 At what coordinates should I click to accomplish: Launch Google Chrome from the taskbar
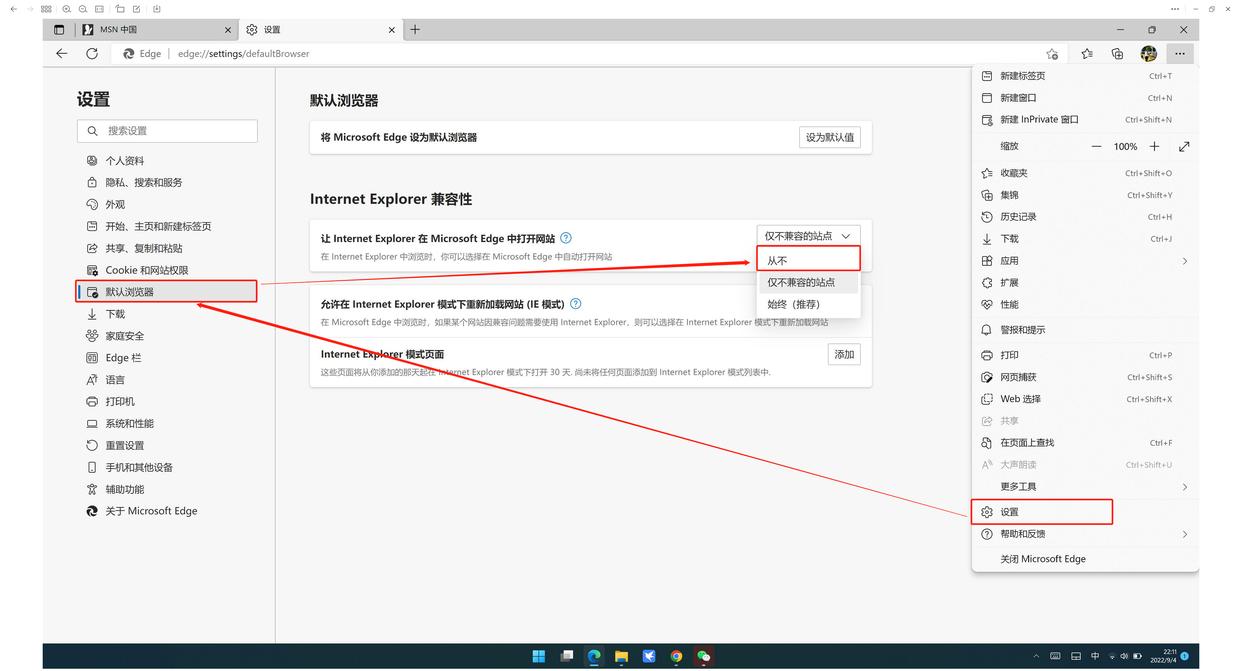676,657
